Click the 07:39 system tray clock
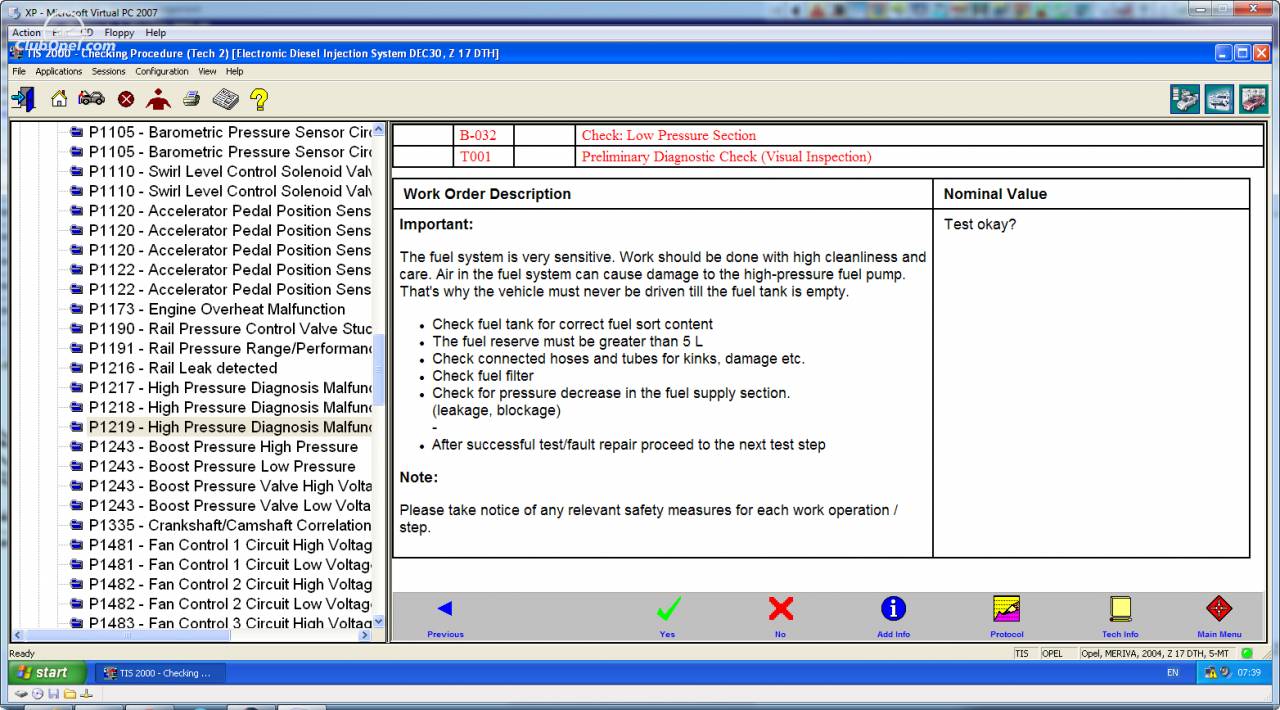 [x=1249, y=673]
